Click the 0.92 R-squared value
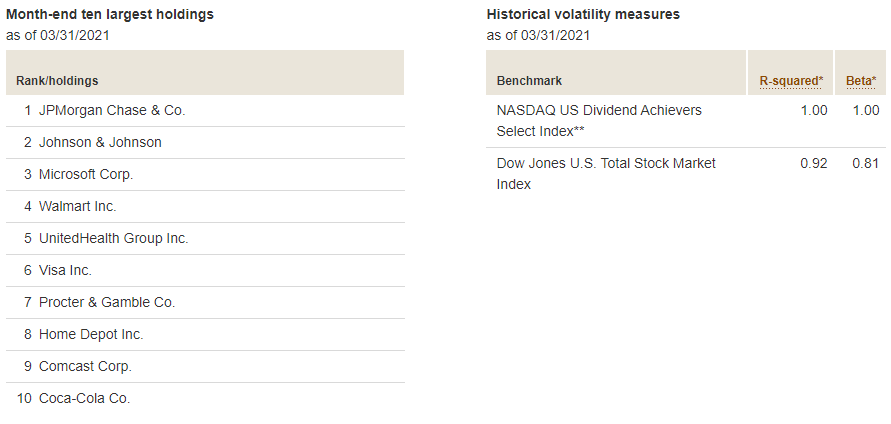Screen dimensions: 891x424 (x=814, y=164)
